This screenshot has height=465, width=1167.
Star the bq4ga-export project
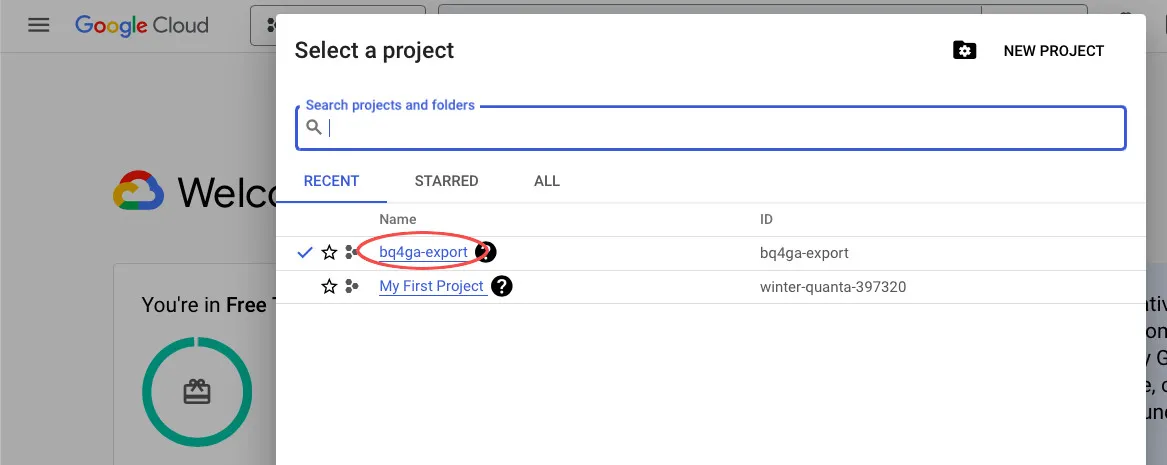pos(329,253)
